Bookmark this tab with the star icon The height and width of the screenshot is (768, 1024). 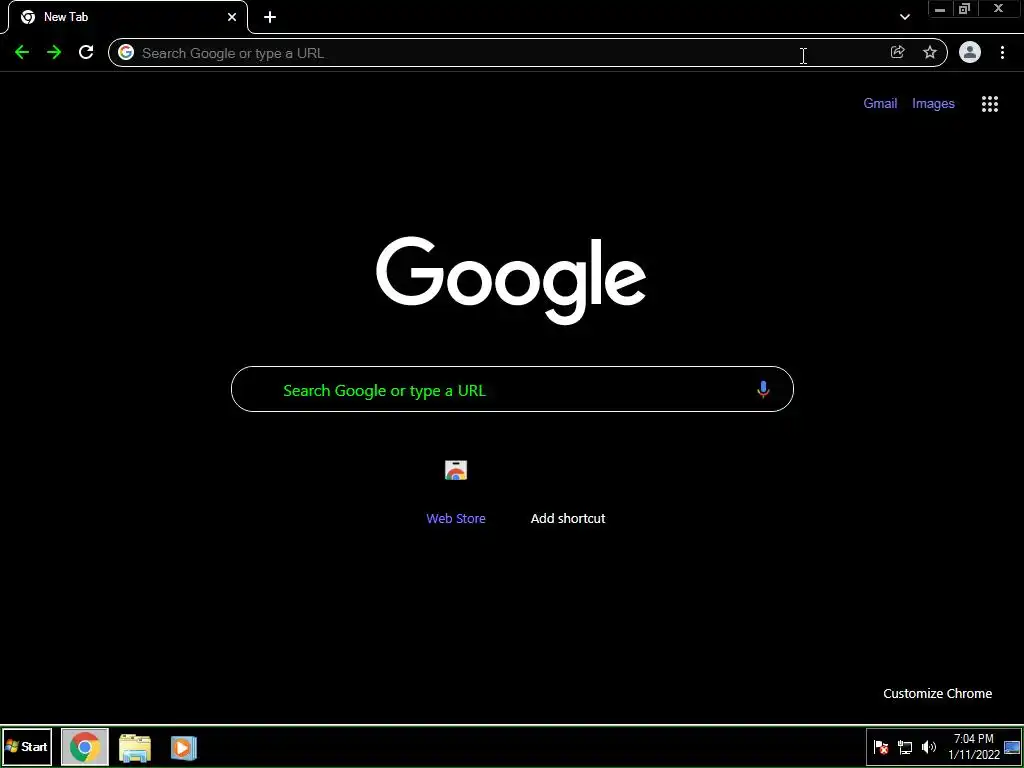930,52
